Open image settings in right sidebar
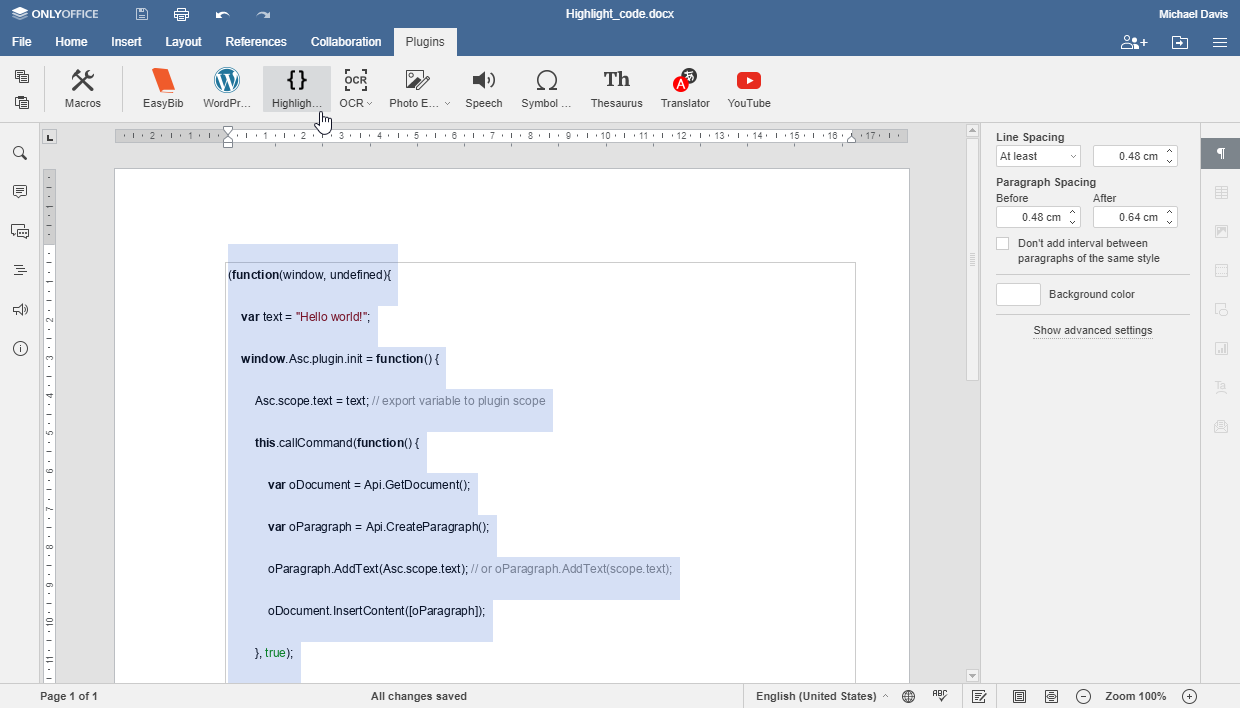1240x708 pixels. pyautogui.click(x=1221, y=232)
